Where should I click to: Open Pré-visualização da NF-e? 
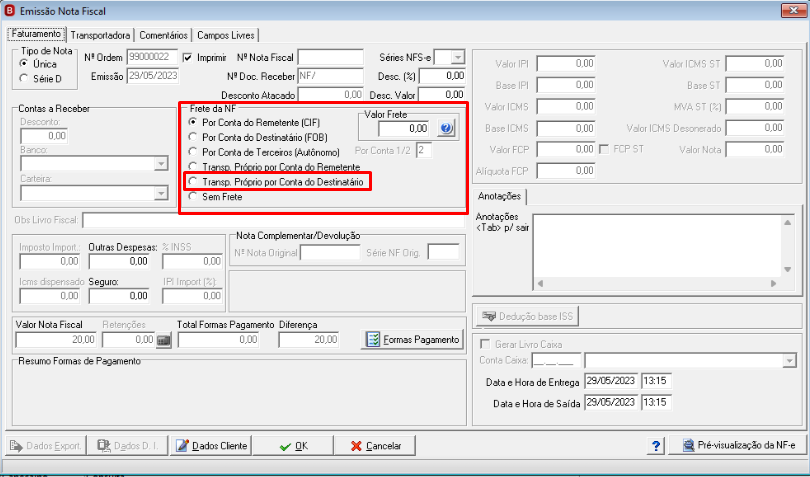tap(738, 445)
